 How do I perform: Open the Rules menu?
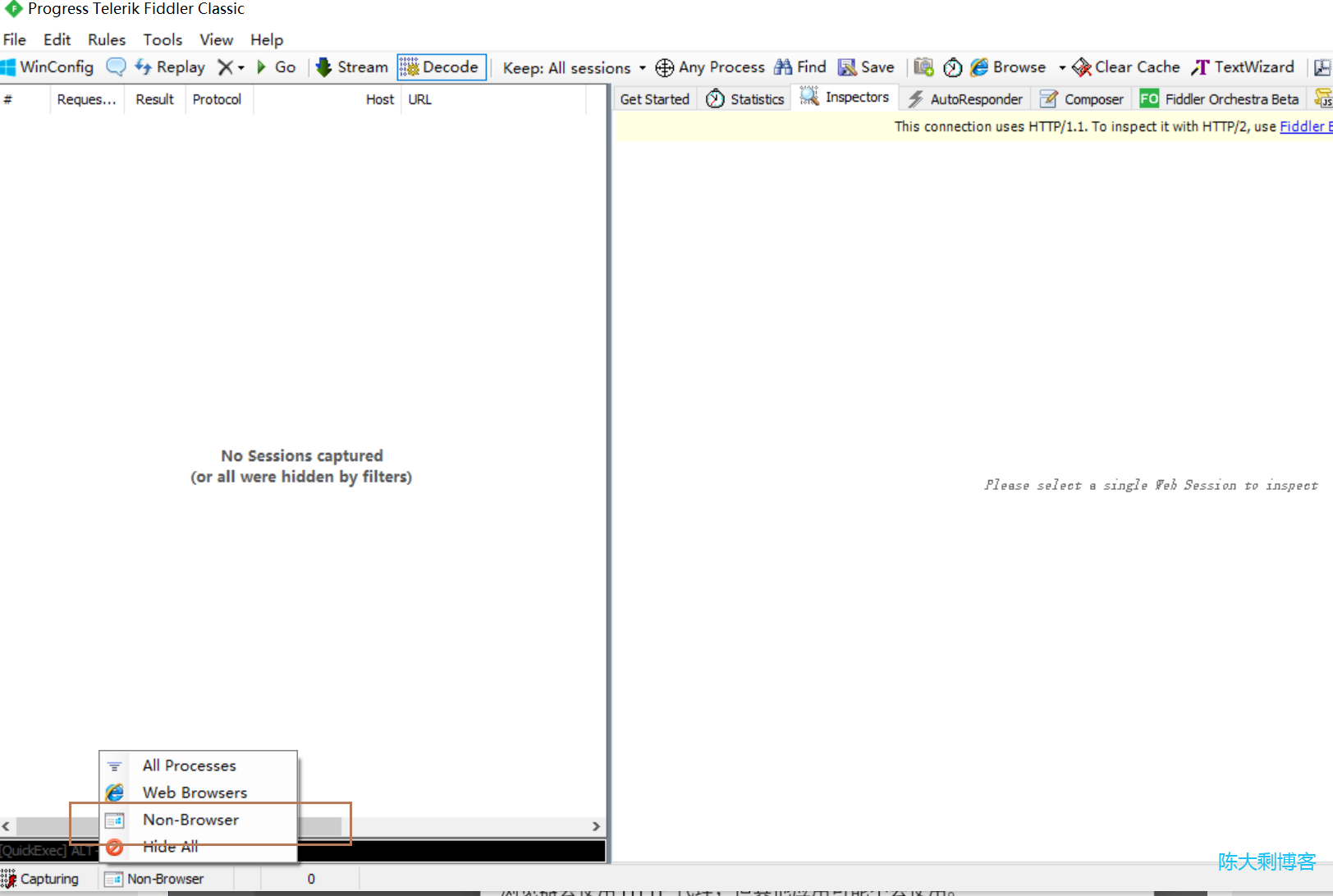click(x=107, y=39)
